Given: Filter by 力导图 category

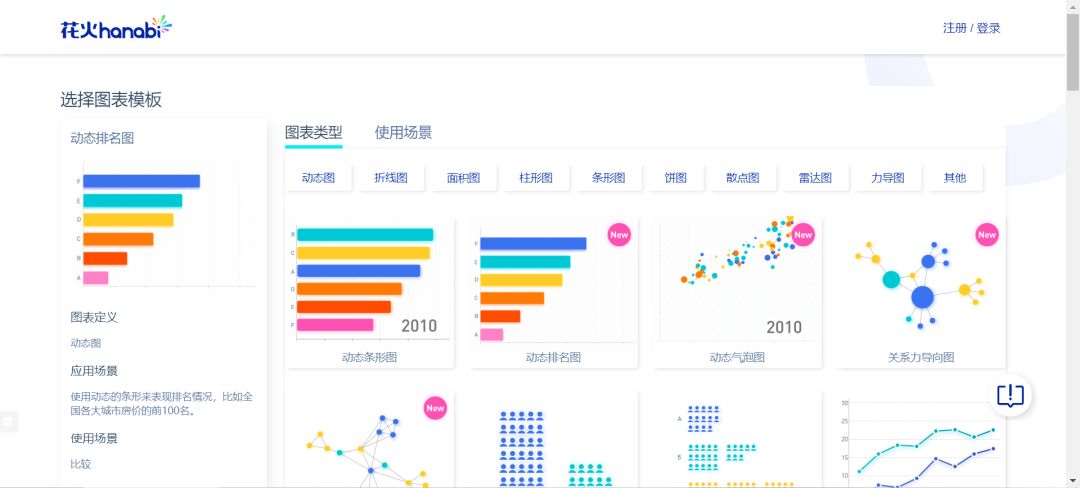Looking at the screenshot, I should [887, 178].
